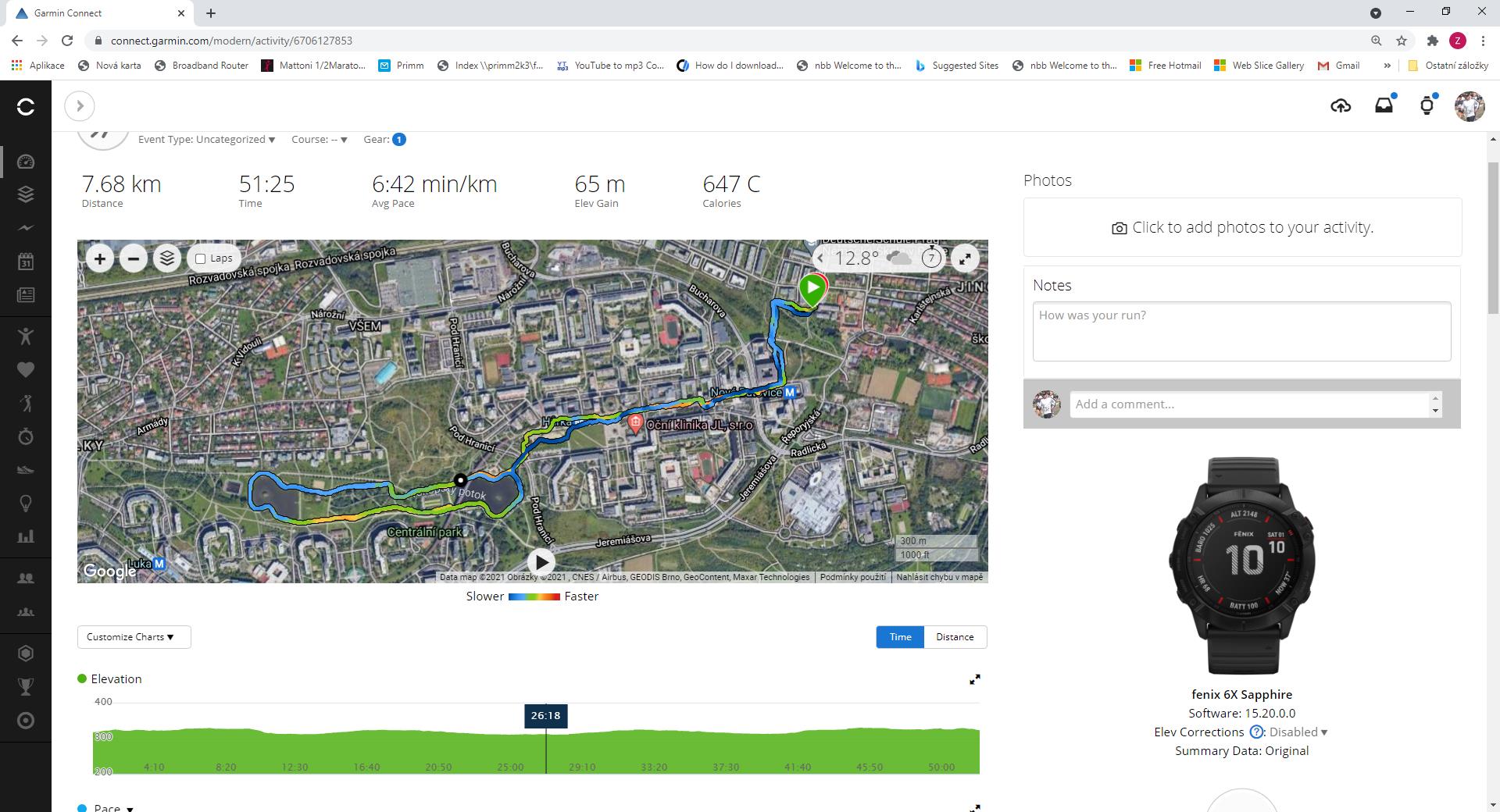
Task: Open map layers selector
Action: [x=167, y=258]
